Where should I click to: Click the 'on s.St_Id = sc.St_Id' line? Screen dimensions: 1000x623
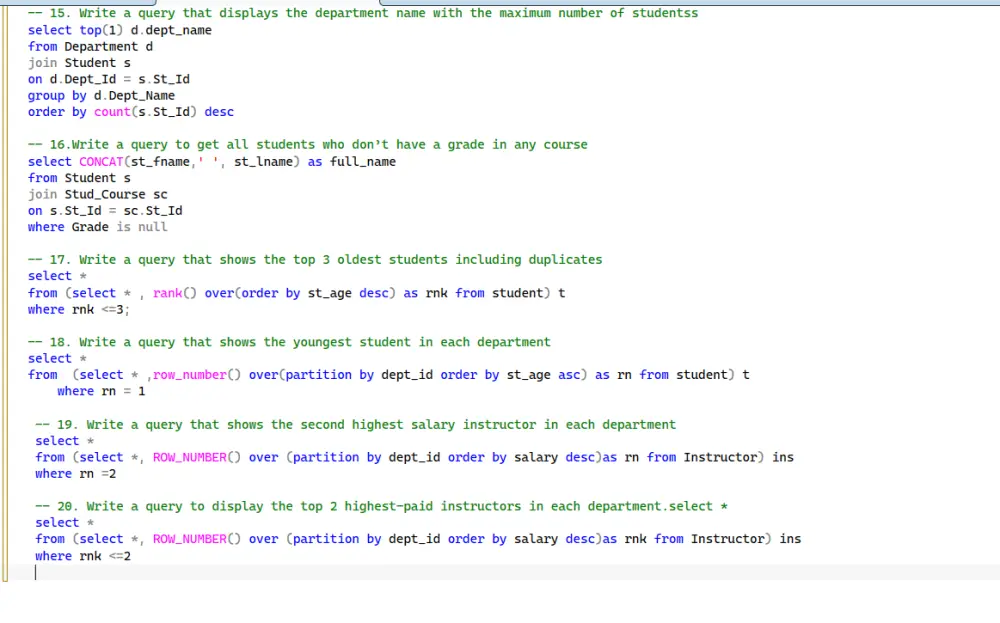(x=105, y=211)
